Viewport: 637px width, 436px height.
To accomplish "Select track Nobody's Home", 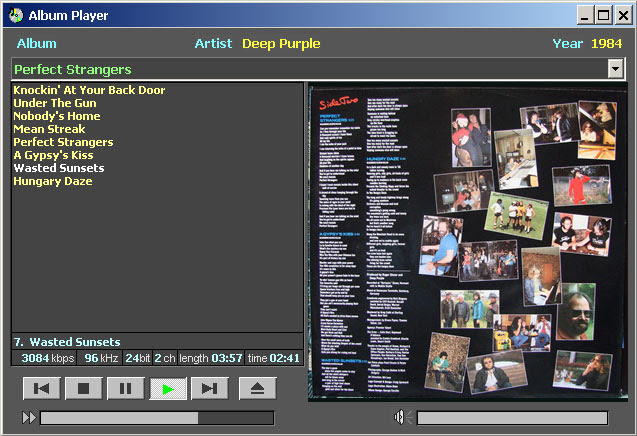I will (x=57, y=116).
